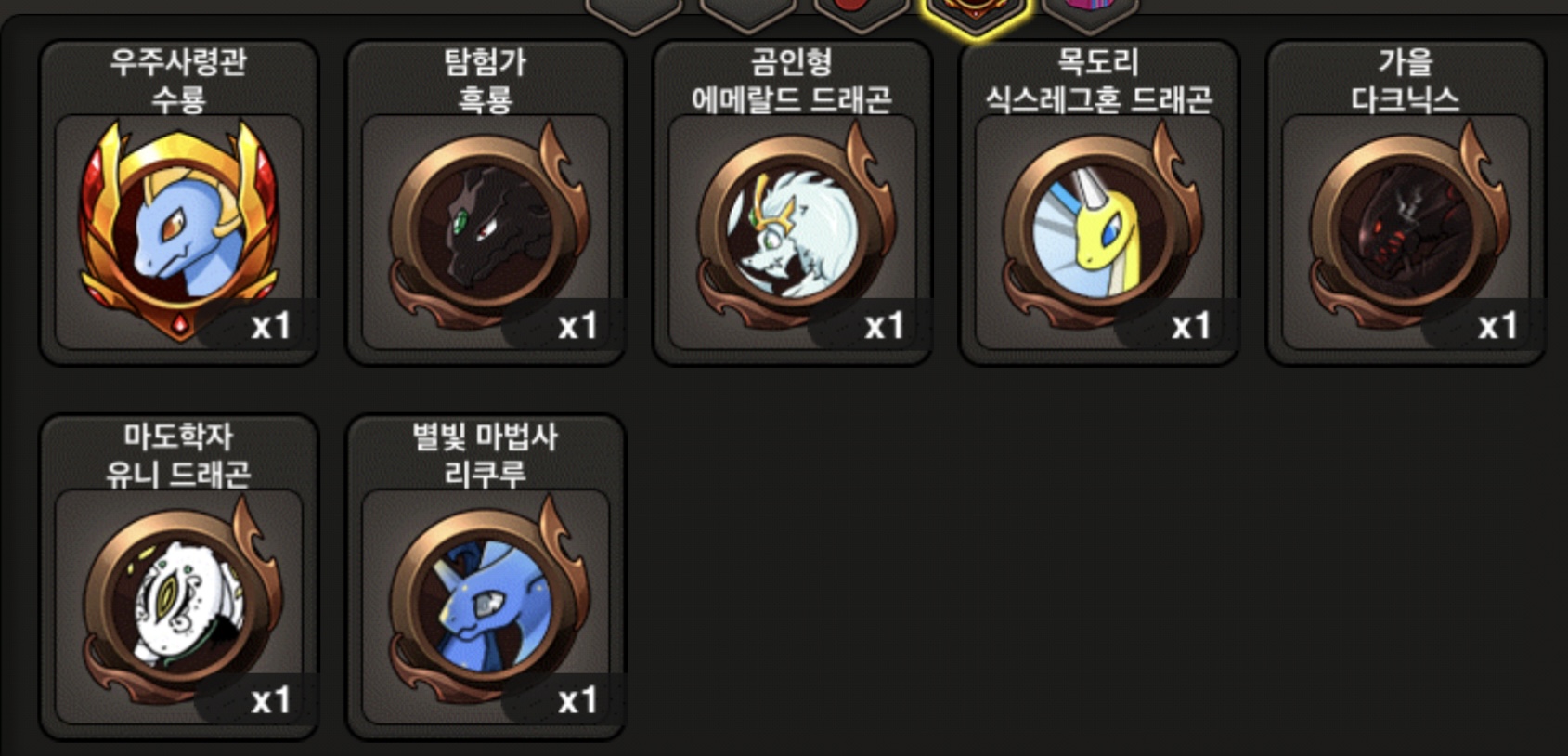The image size is (1568, 756).
Task: Click the x1 quantity on 가을 다크닉스 card
Action: point(1497,326)
